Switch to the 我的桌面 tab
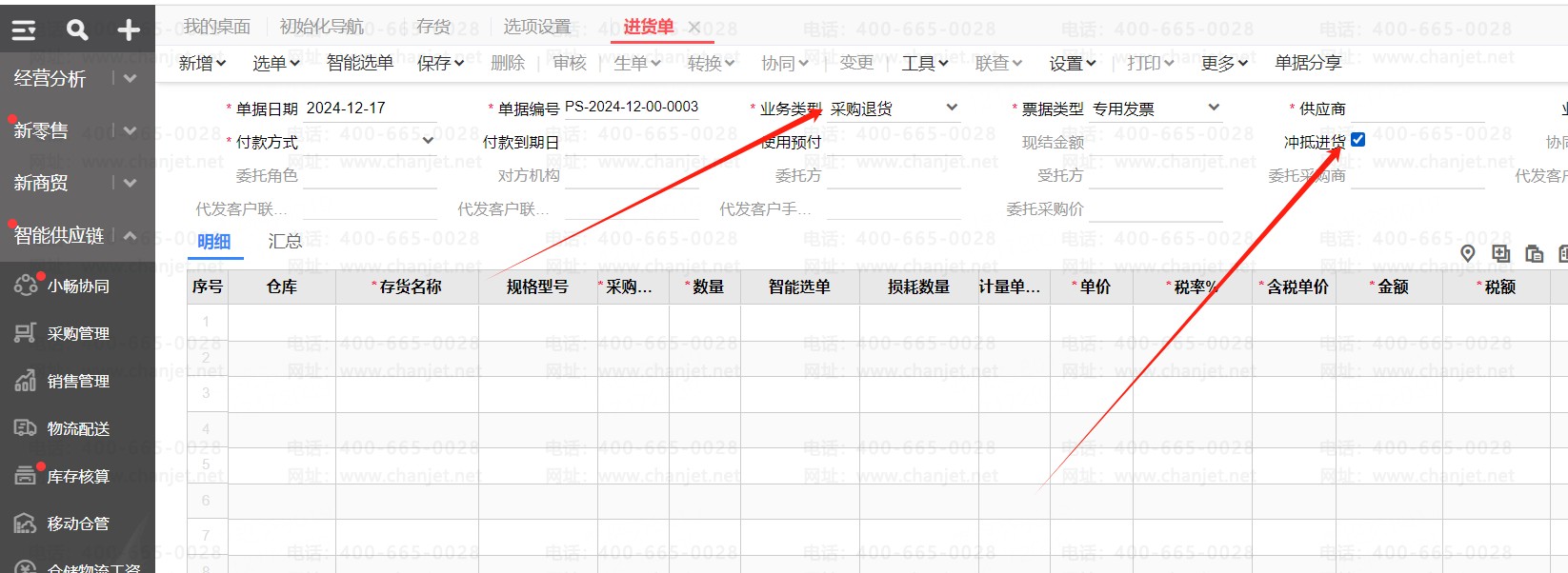The width and height of the screenshot is (1568, 573). (217, 27)
